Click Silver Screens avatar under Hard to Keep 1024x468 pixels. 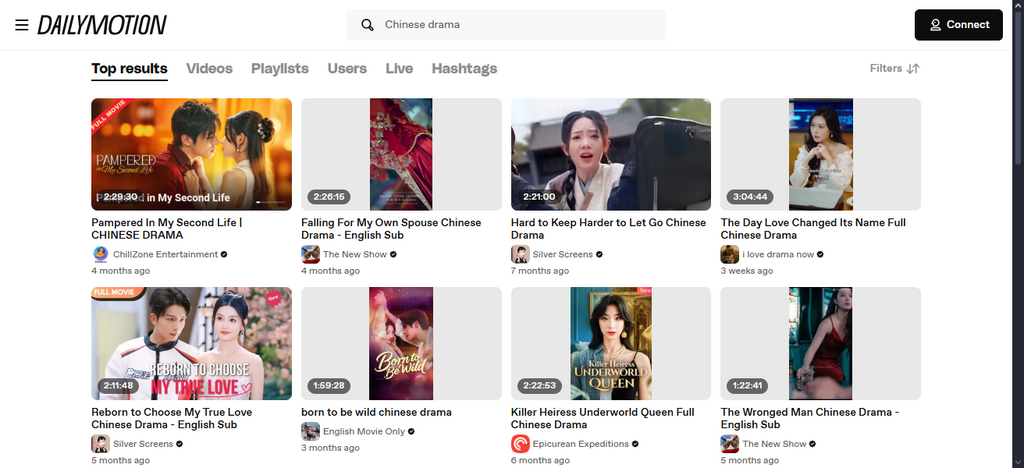coord(520,254)
